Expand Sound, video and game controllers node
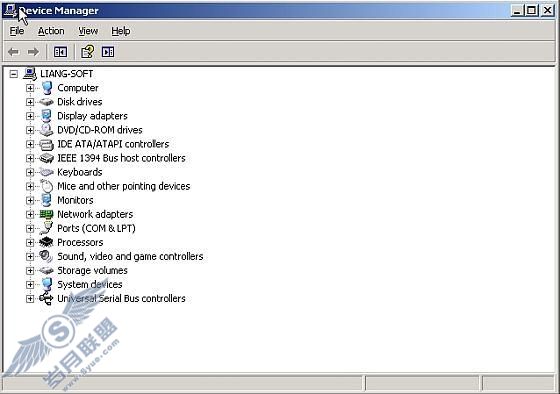 click(30, 256)
